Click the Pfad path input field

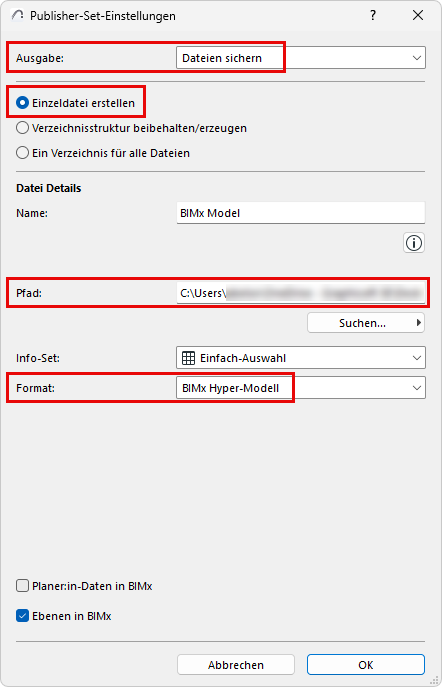coord(301,293)
